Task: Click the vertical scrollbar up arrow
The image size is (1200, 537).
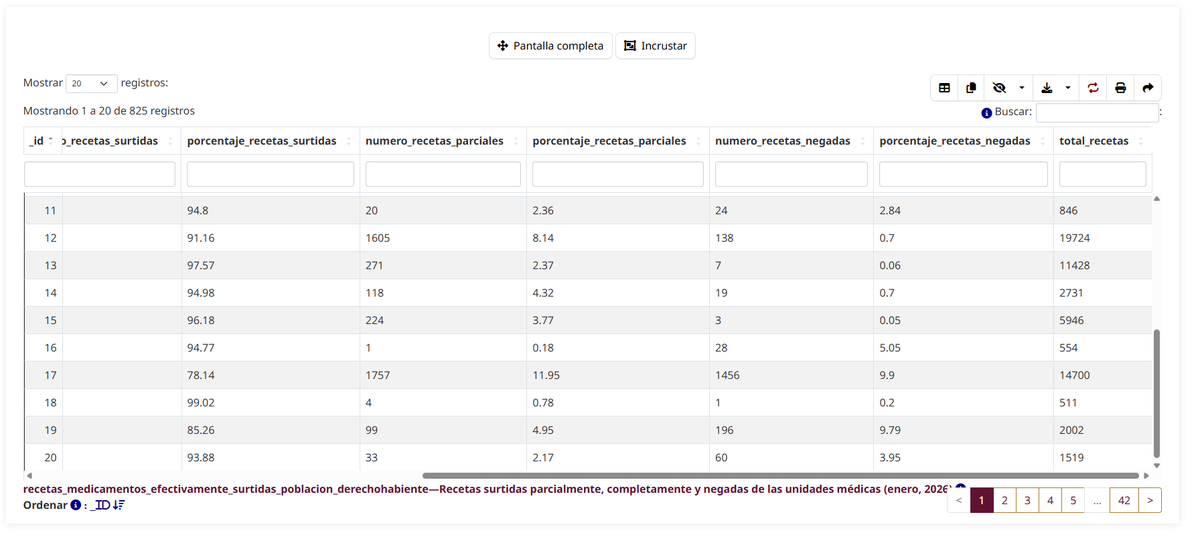Action: (x=1158, y=198)
